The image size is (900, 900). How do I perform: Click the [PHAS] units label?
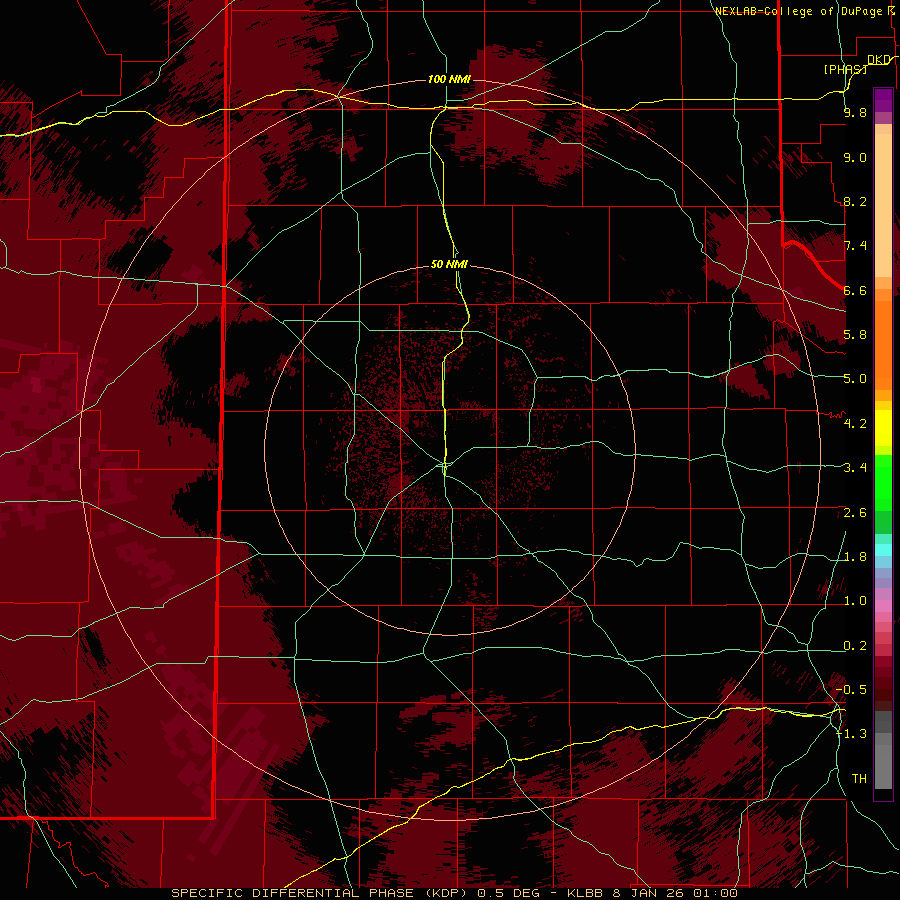pyautogui.click(x=845, y=69)
